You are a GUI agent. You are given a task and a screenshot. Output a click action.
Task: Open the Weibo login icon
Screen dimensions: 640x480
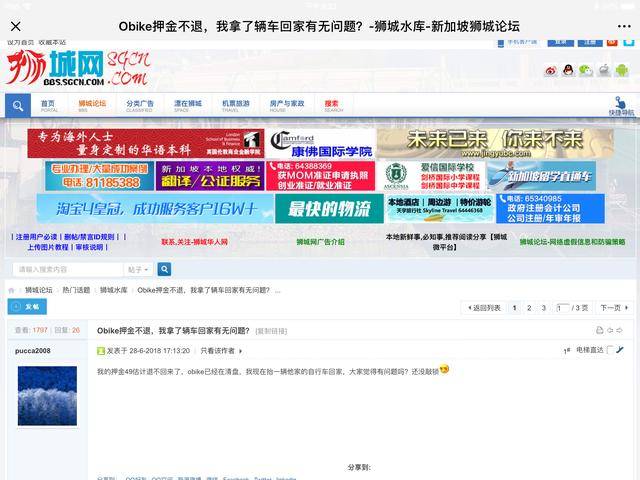click(x=551, y=70)
